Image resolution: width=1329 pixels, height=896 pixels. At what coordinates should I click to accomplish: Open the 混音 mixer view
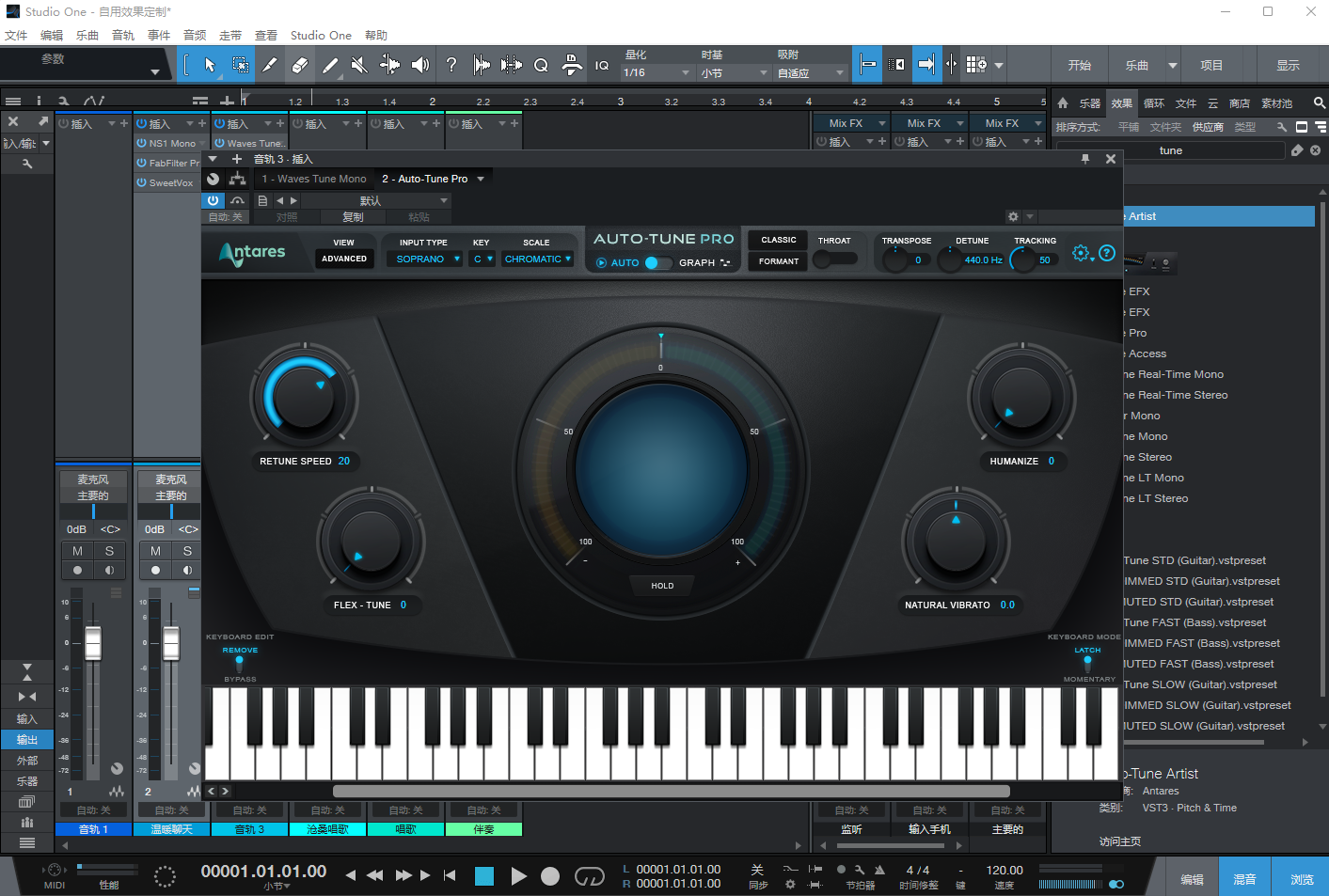(1244, 879)
